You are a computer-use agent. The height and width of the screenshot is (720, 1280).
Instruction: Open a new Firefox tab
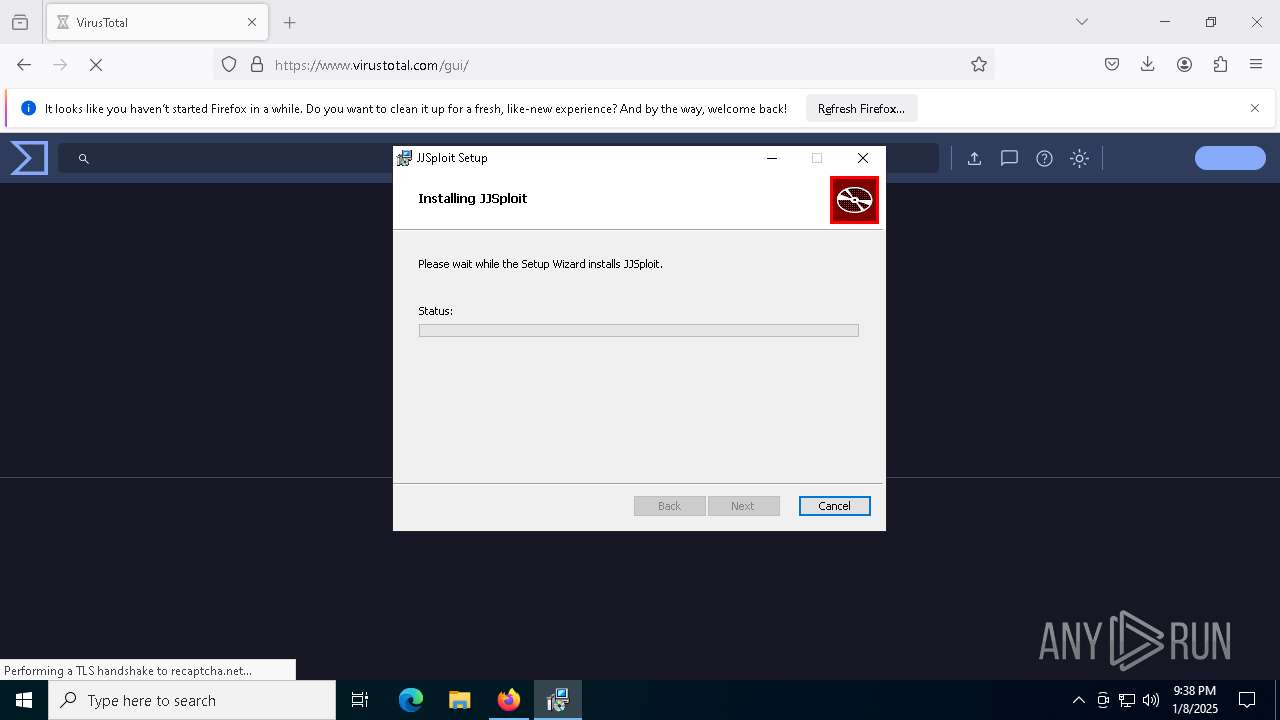pos(290,22)
